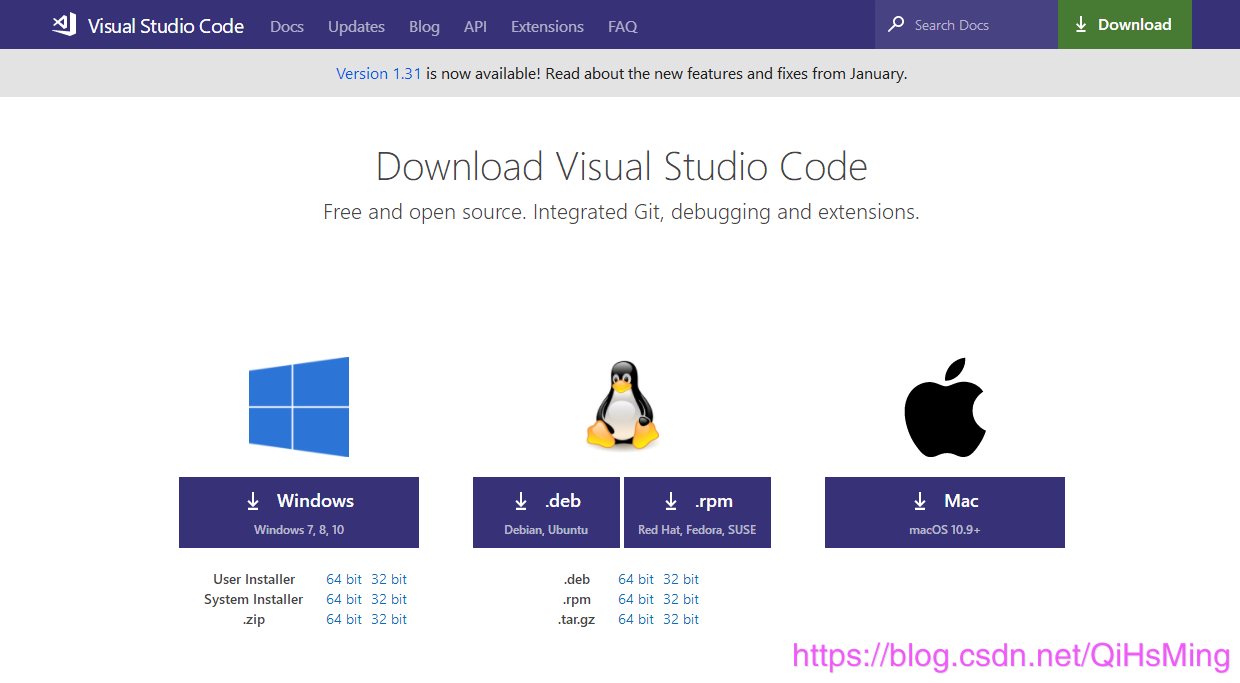Image resolution: width=1240 pixels, height=683 pixels.
Task: Click the search magnifier icon
Action: point(896,24)
